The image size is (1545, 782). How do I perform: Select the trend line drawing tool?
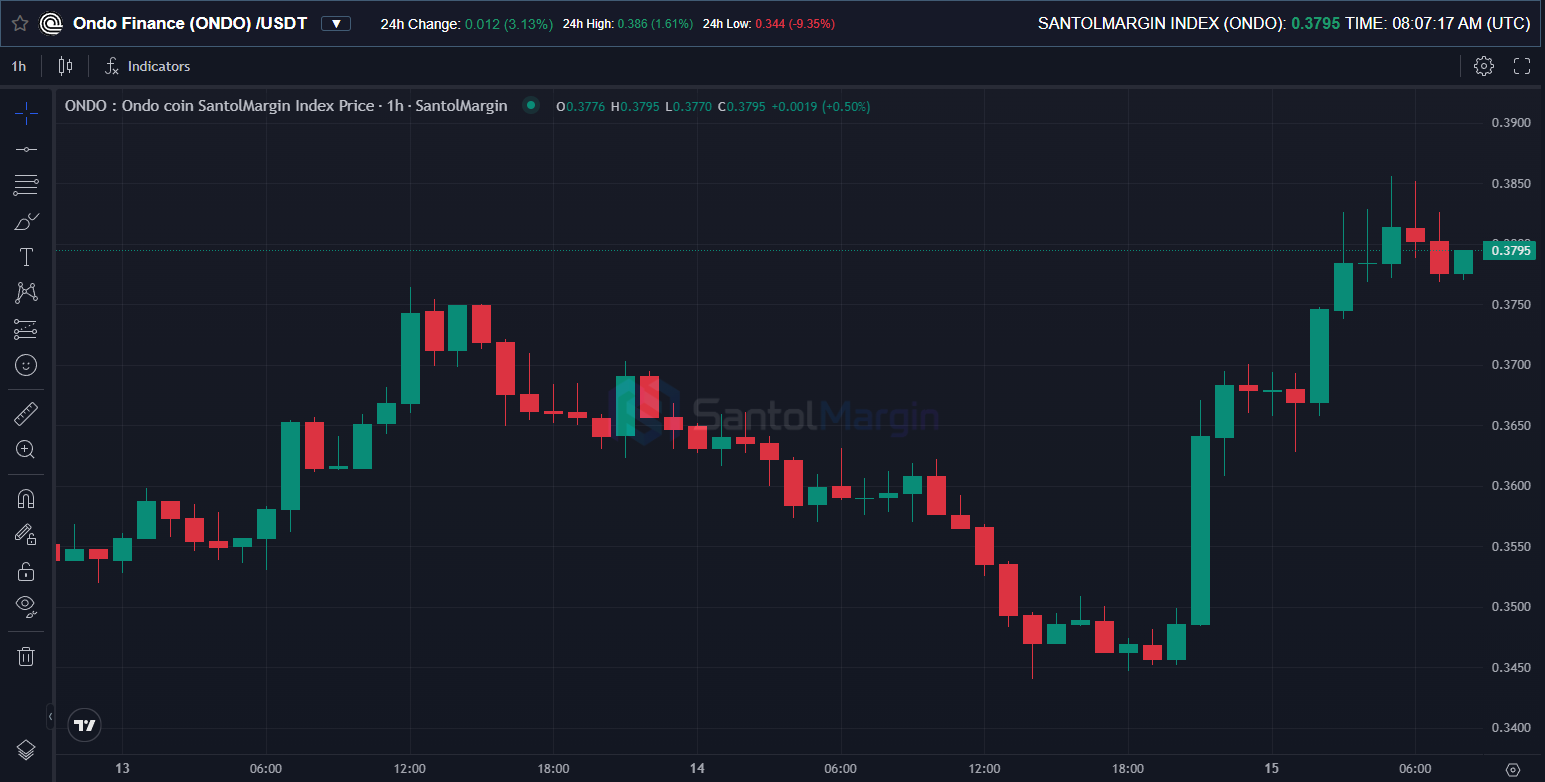point(26,148)
